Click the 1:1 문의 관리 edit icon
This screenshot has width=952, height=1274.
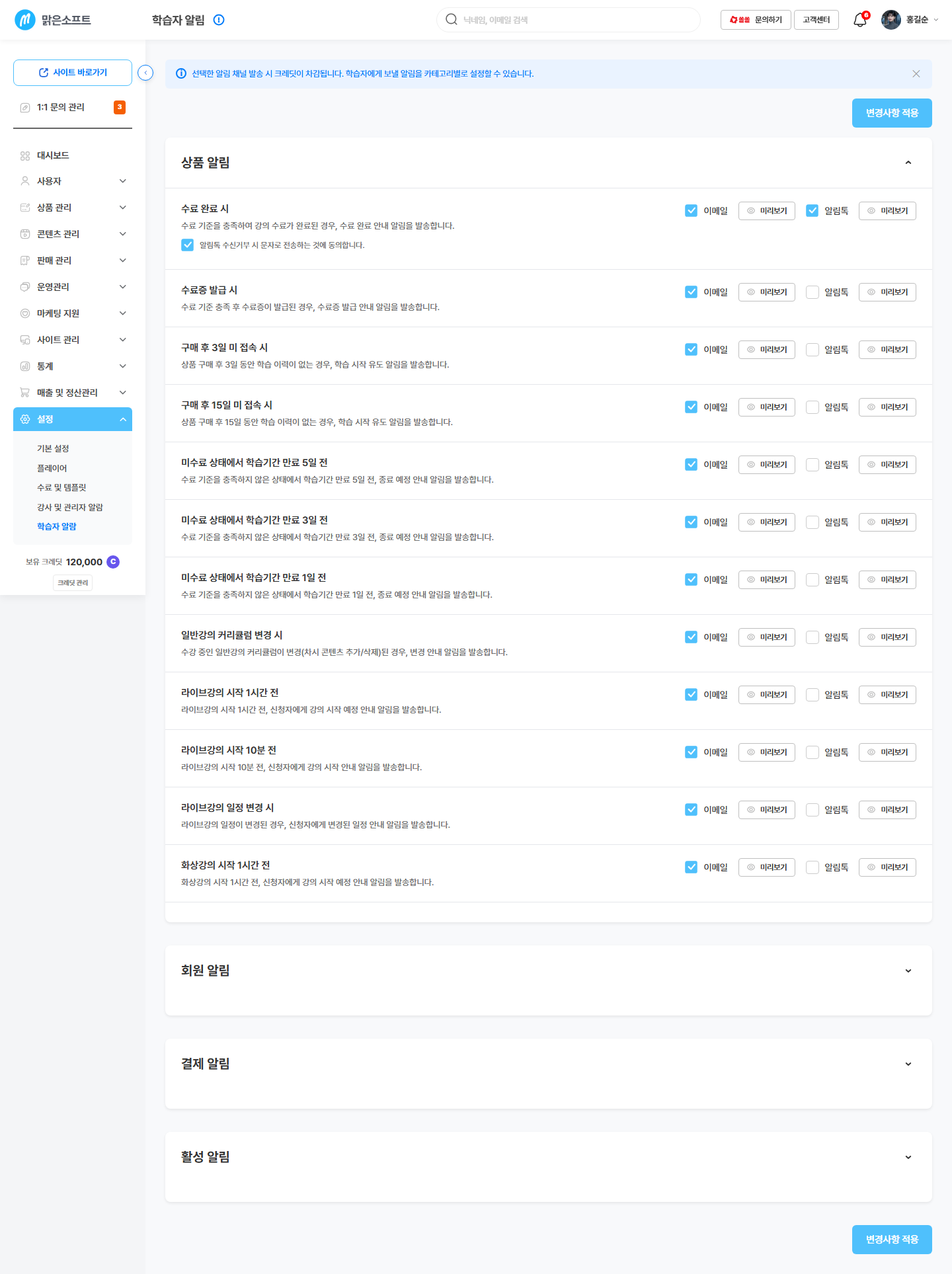[25, 107]
